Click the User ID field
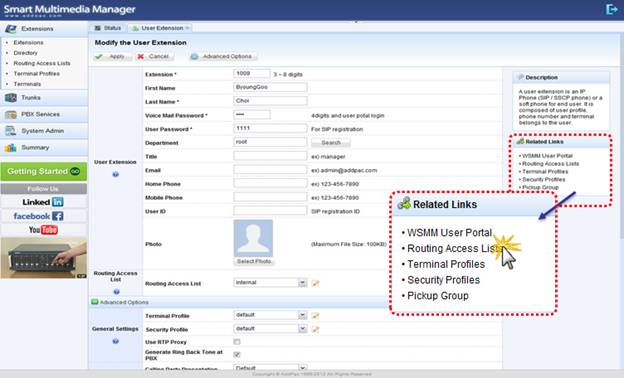The width and height of the screenshot is (624, 378). (270, 210)
